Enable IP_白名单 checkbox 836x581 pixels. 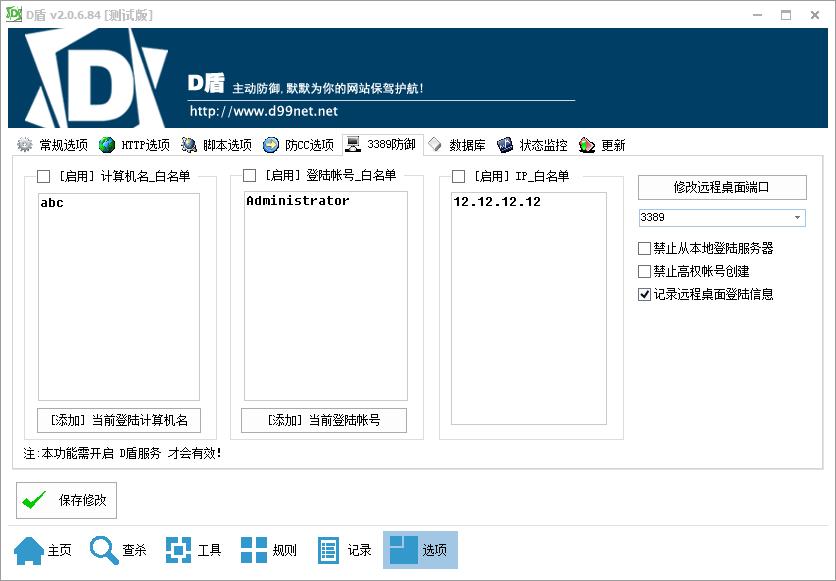[x=459, y=176]
